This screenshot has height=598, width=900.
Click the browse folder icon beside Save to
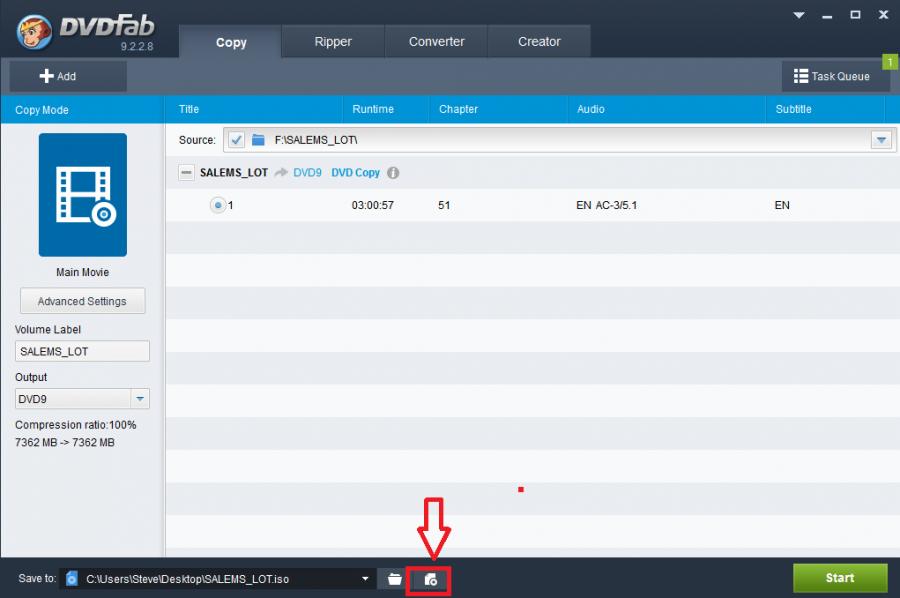[394, 579]
